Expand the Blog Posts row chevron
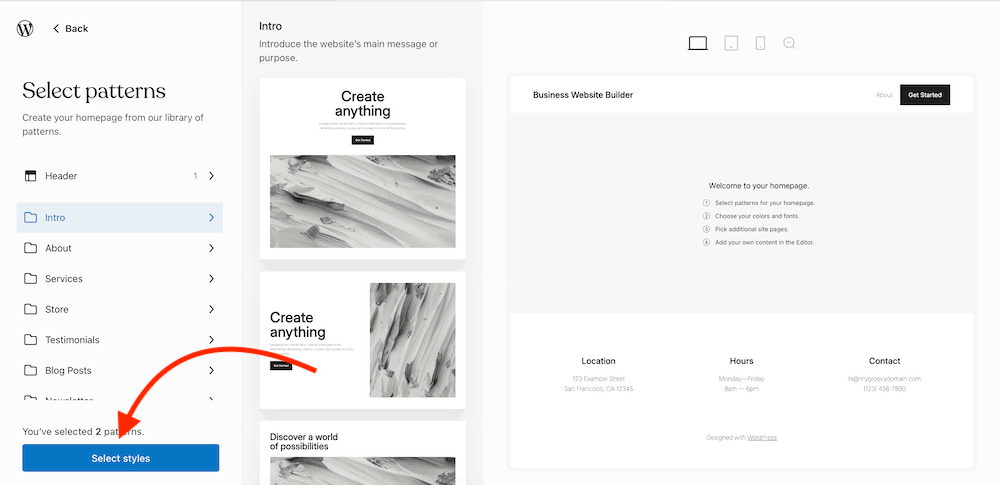Viewport: 1000px width, 485px height. (212, 371)
